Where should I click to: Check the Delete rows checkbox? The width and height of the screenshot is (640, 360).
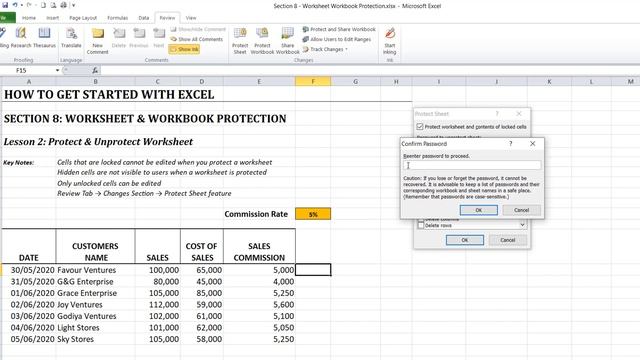coord(420,226)
